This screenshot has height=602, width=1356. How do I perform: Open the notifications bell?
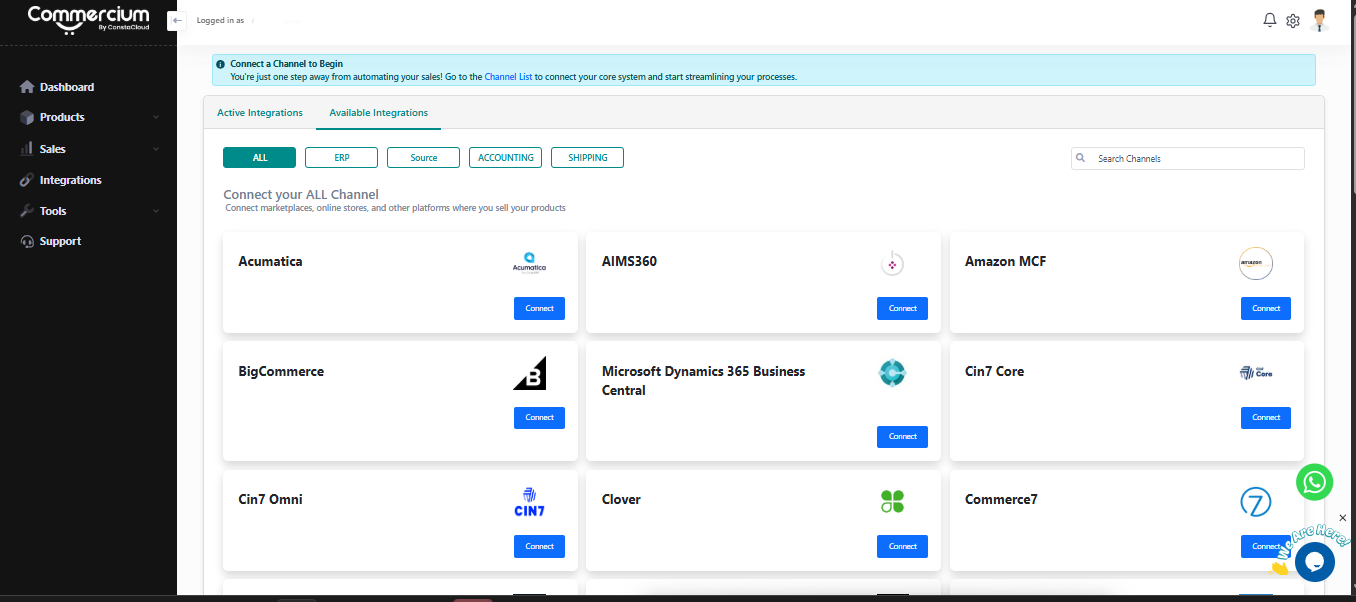[1270, 20]
